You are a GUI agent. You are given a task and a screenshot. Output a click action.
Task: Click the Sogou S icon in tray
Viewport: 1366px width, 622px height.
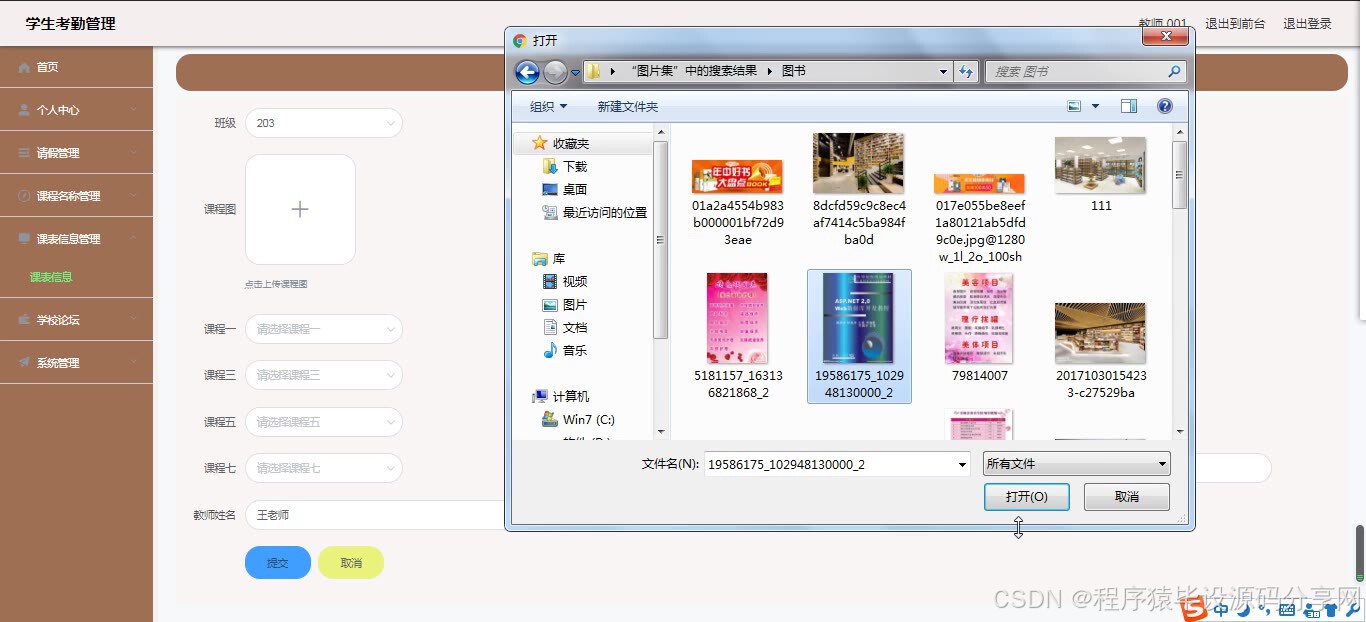click(x=1194, y=607)
